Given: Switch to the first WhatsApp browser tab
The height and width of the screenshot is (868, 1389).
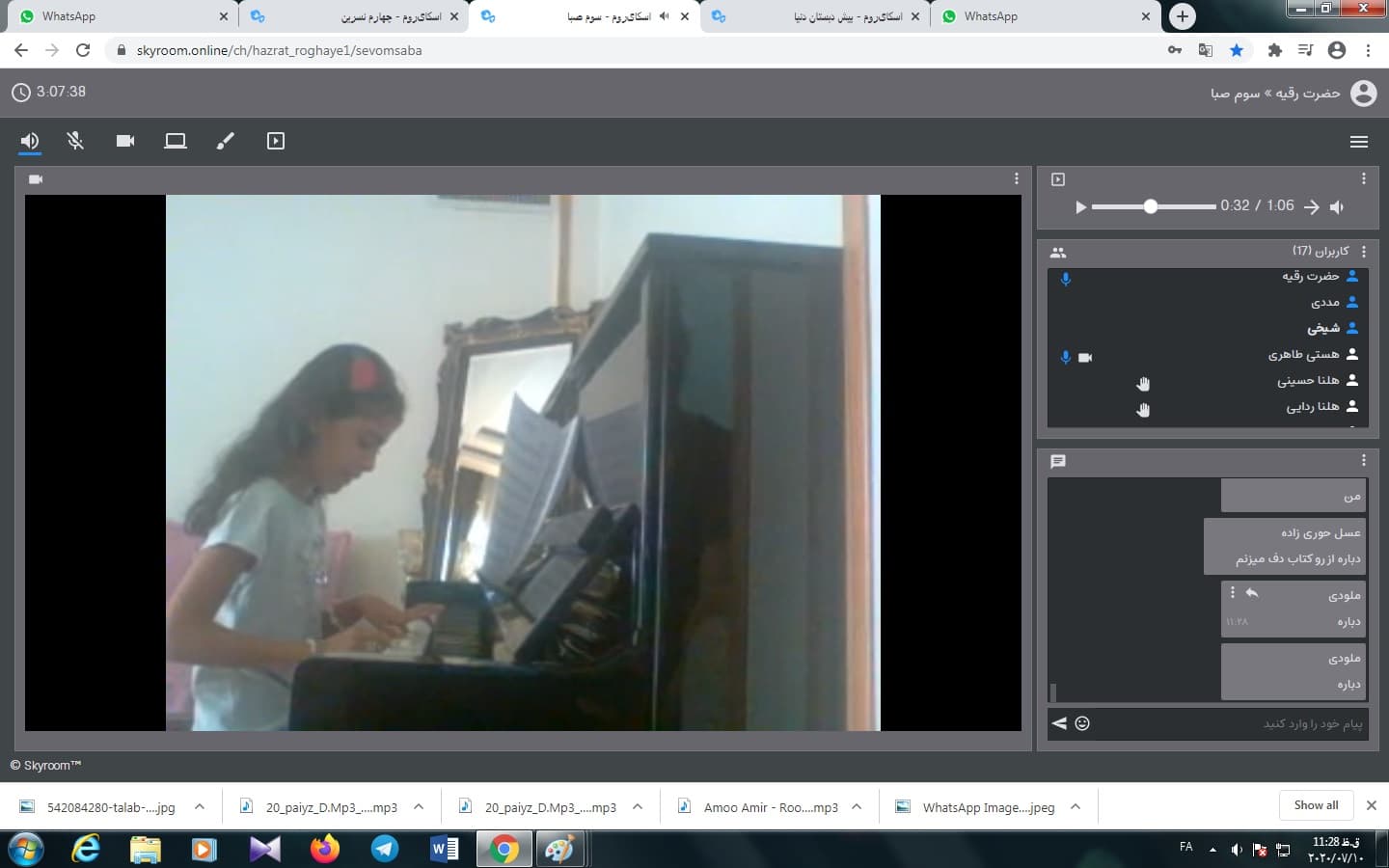Looking at the screenshot, I should point(116,16).
